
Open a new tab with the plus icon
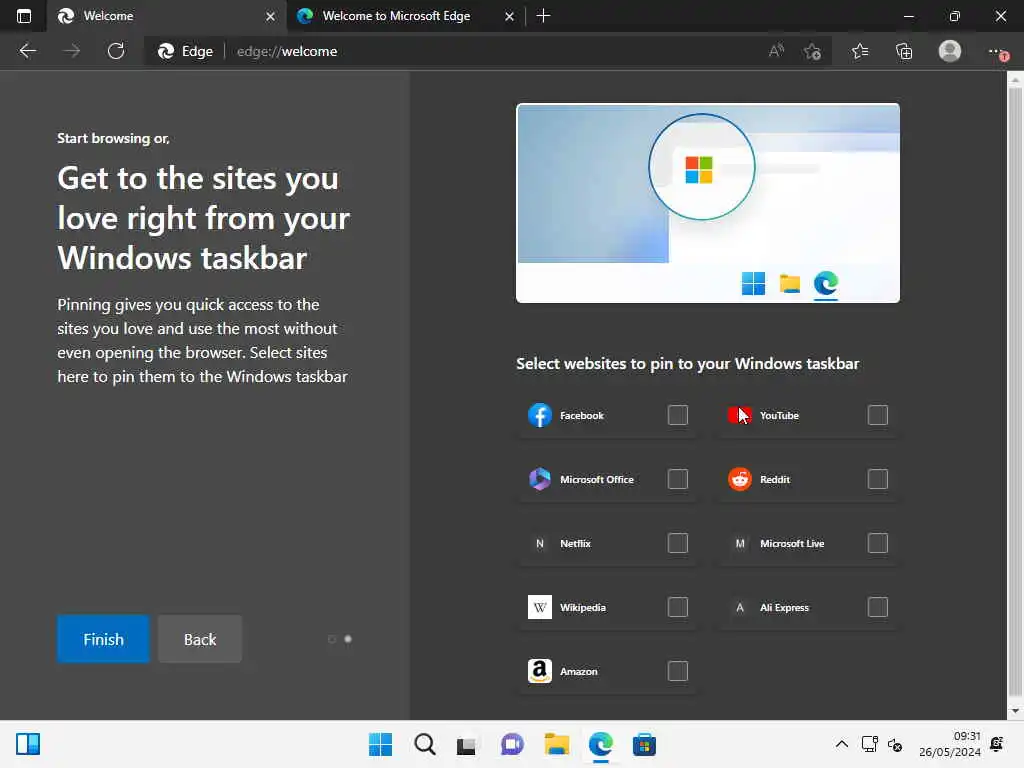(x=543, y=16)
